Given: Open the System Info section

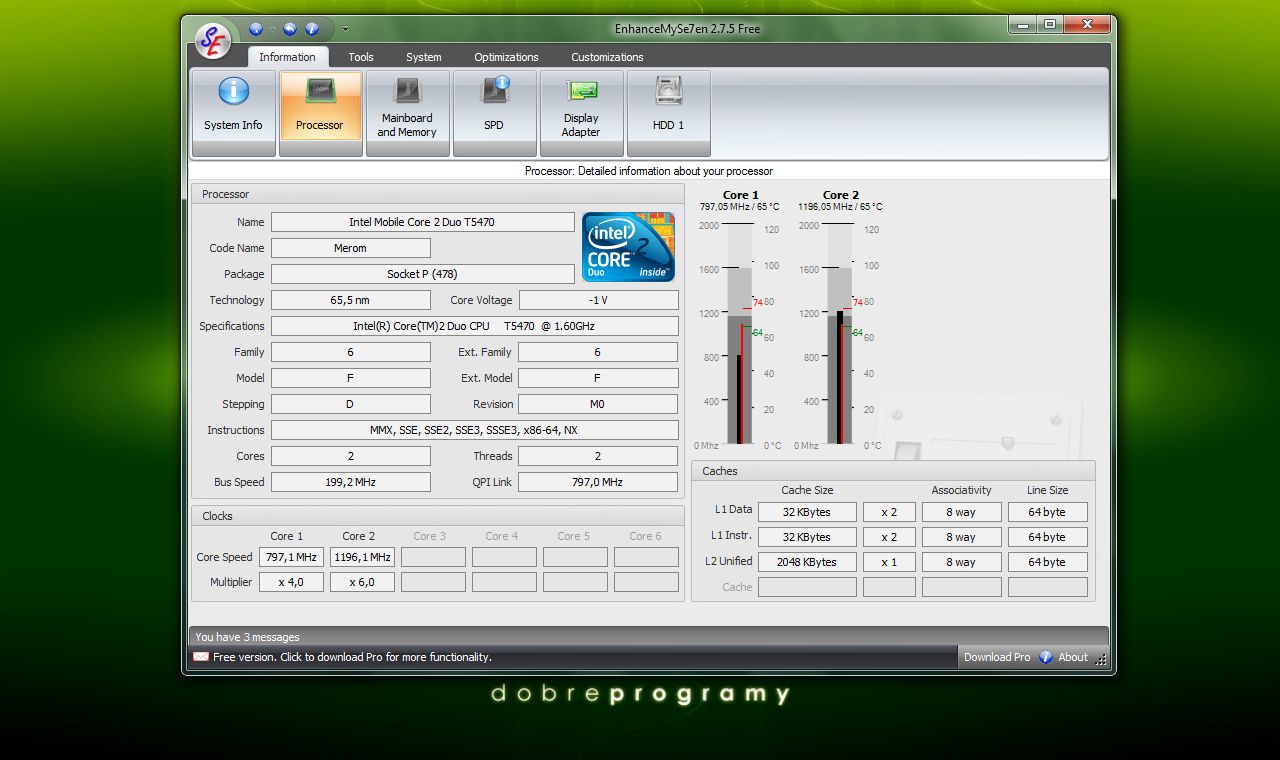Looking at the screenshot, I should [x=233, y=113].
